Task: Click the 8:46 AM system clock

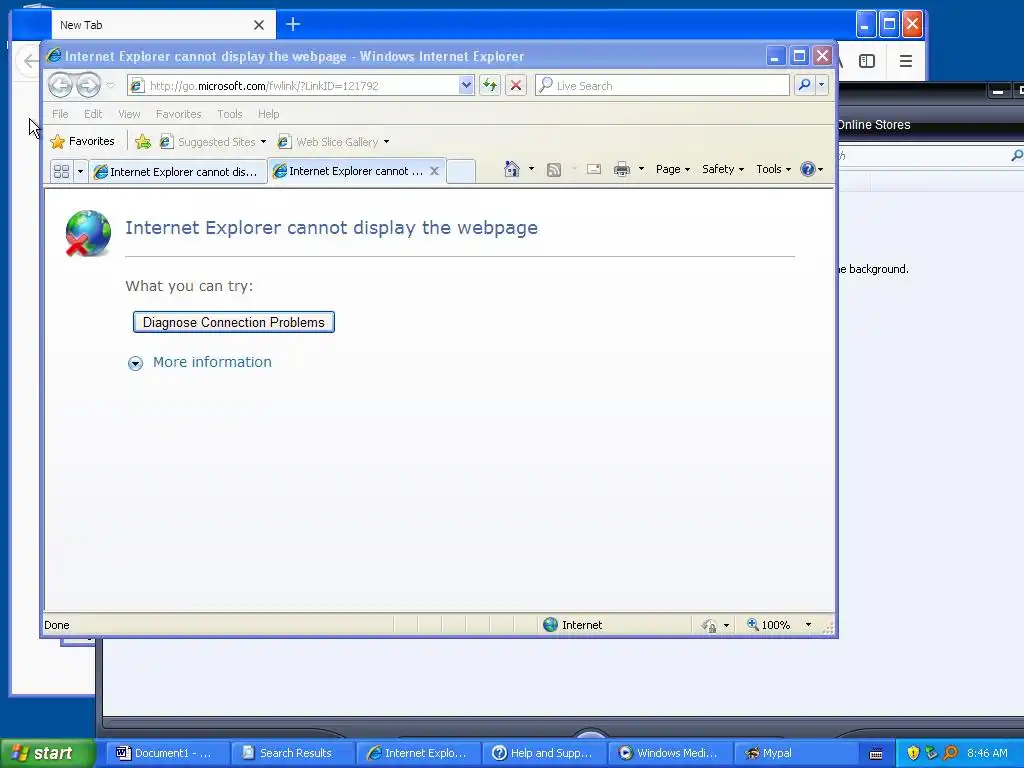Action: [987, 753]
